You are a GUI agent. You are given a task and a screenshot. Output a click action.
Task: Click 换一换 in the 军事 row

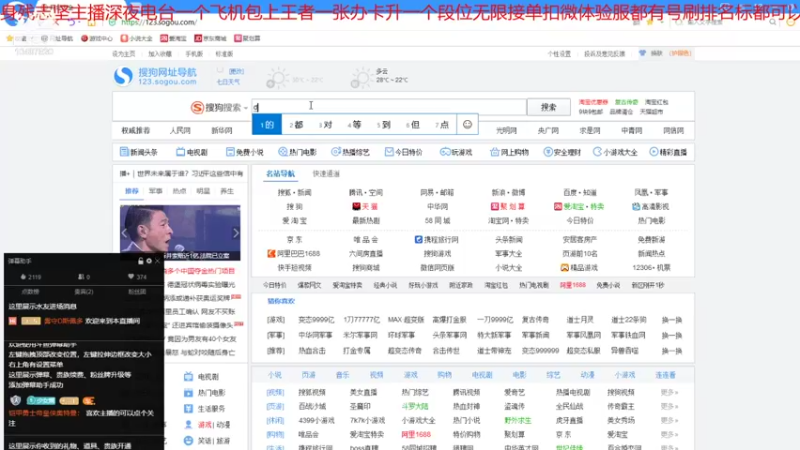click(x=671, y=335)
